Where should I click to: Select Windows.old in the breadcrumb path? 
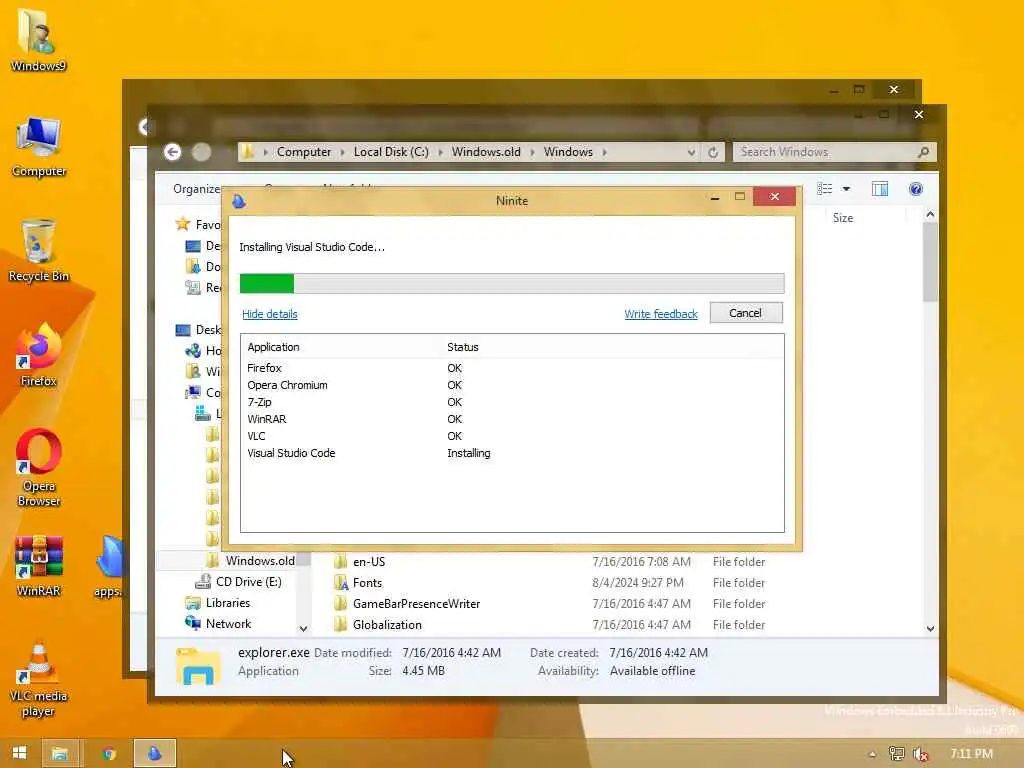point(486,152)
